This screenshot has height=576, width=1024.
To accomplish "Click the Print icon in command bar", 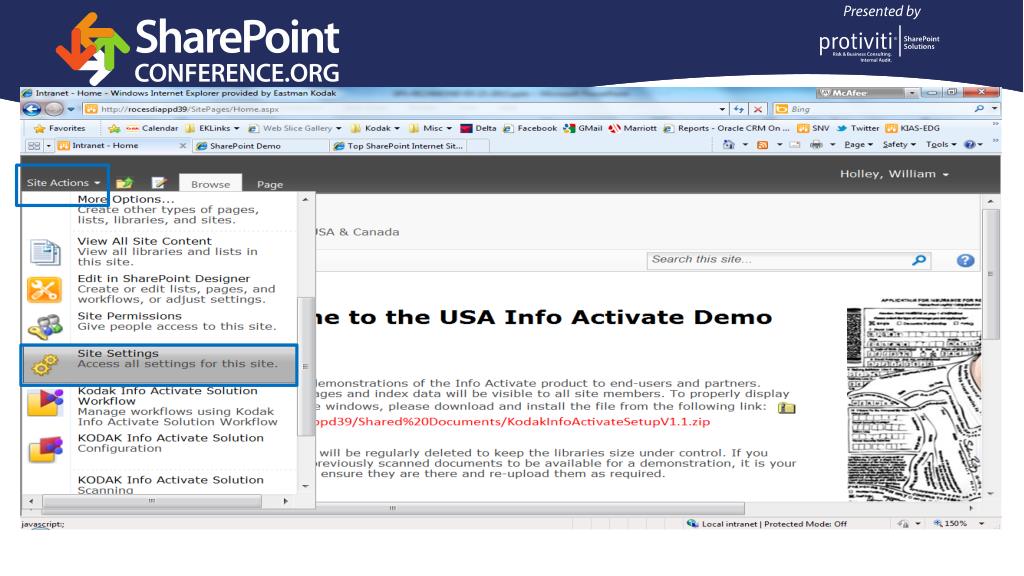I will point(816,144).
